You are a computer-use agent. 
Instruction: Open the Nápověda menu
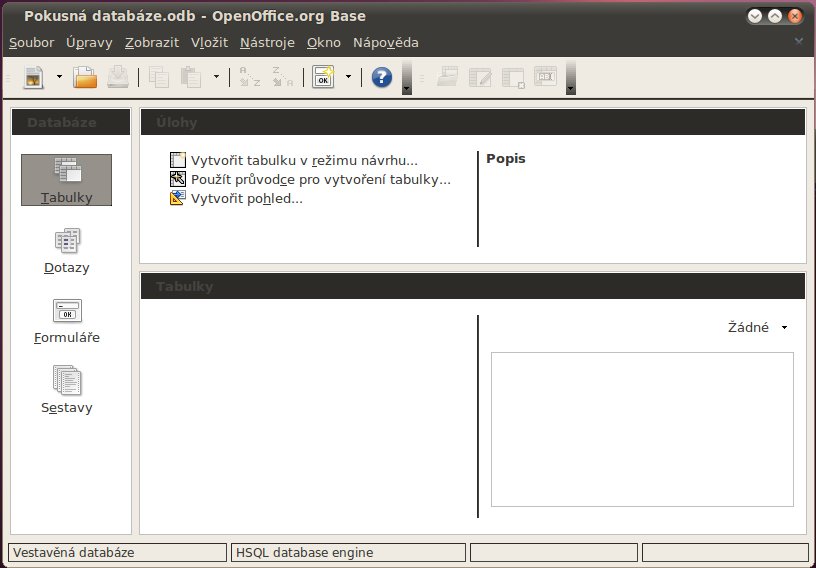click(386, 43)
